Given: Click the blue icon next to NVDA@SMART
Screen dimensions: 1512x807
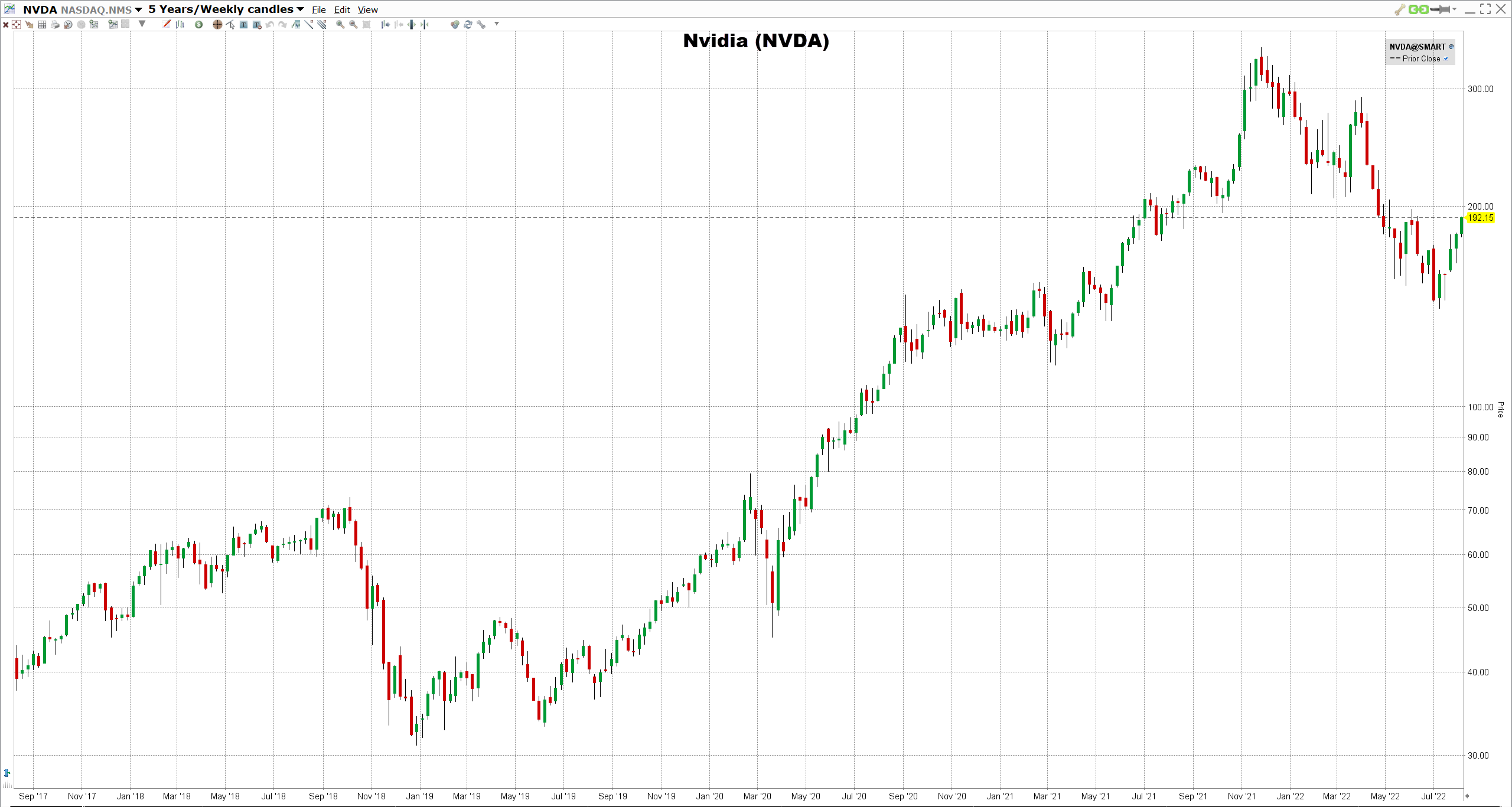Looking at the screenshot, I should click(x=1451, y=47).
